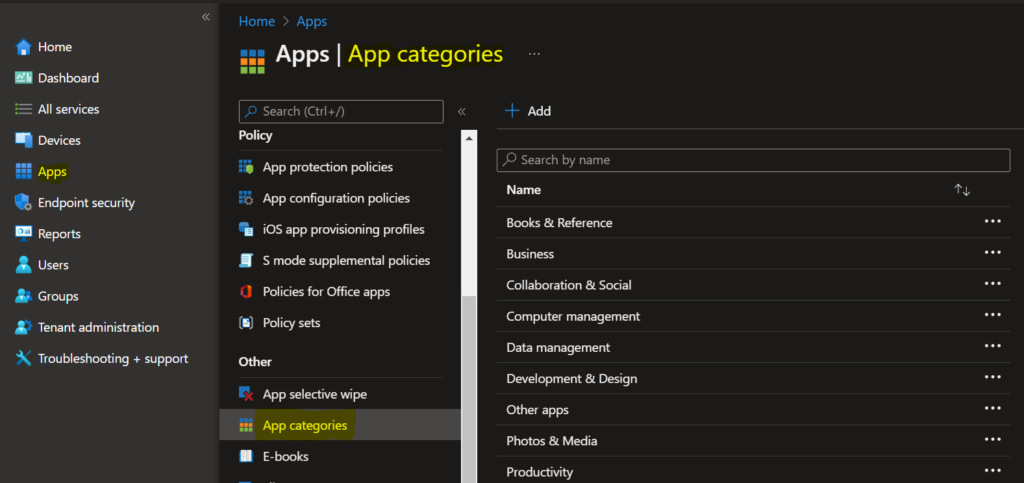The width and height of the screenshot is (1024, 483).
Task: Click the Policy sets icon
Action: [x=246, y=322]
